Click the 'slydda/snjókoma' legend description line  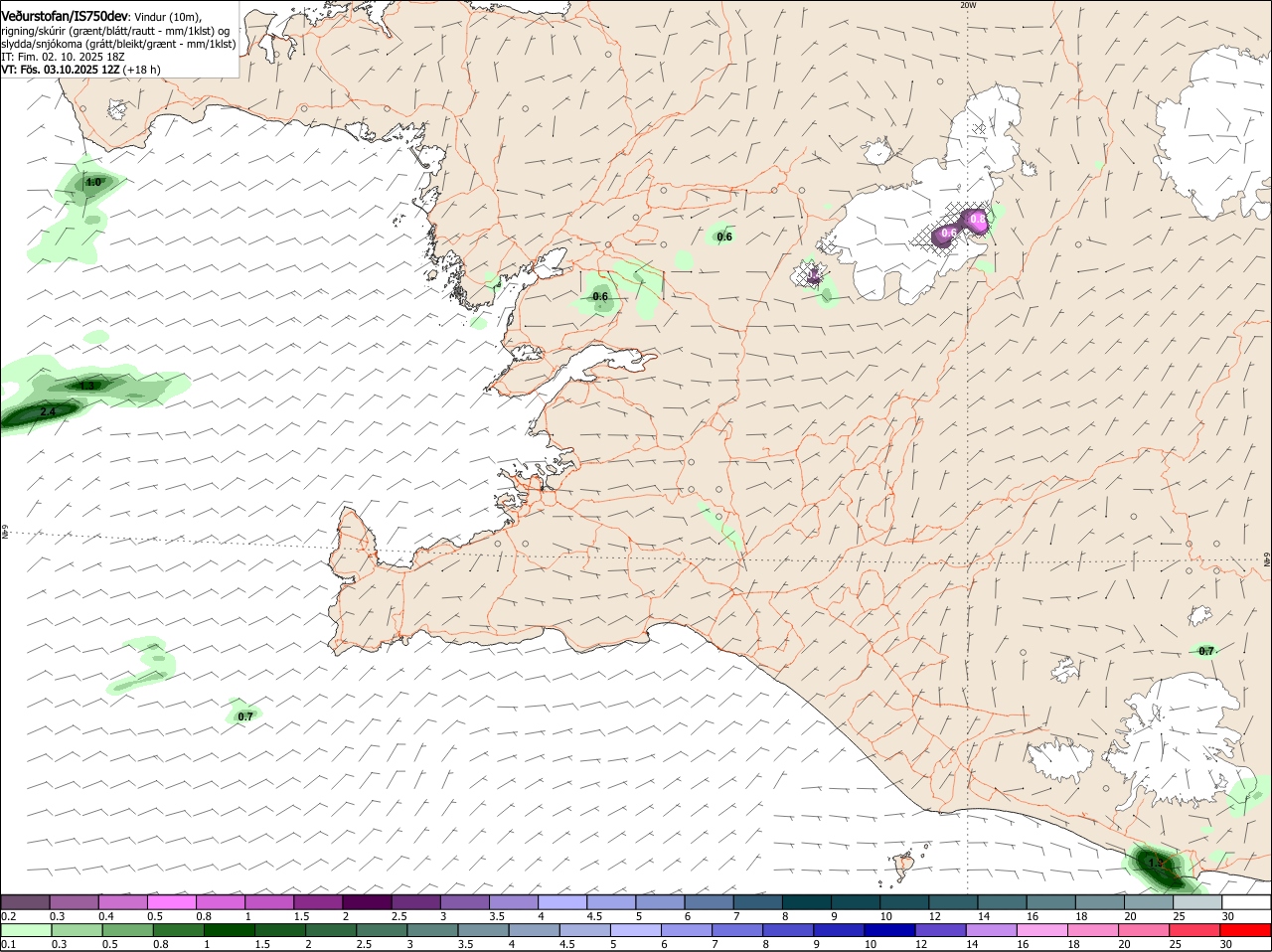coord(118,44)
